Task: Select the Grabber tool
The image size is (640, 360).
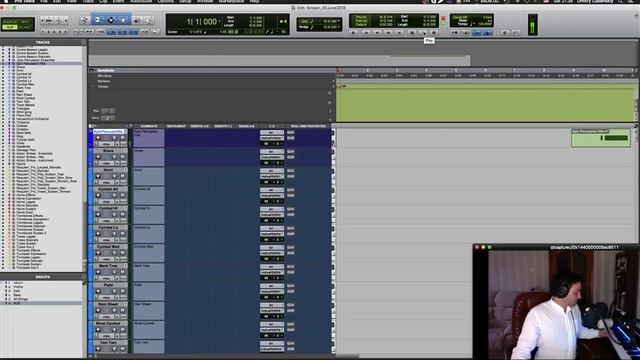Action: coord(123,20)
